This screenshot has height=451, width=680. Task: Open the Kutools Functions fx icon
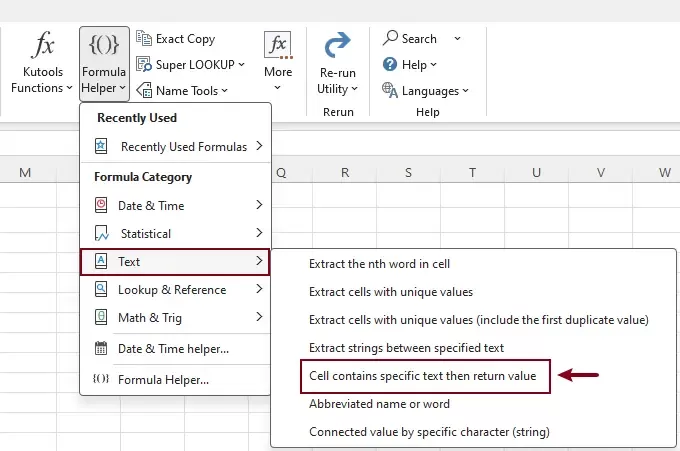click(43, 44)
